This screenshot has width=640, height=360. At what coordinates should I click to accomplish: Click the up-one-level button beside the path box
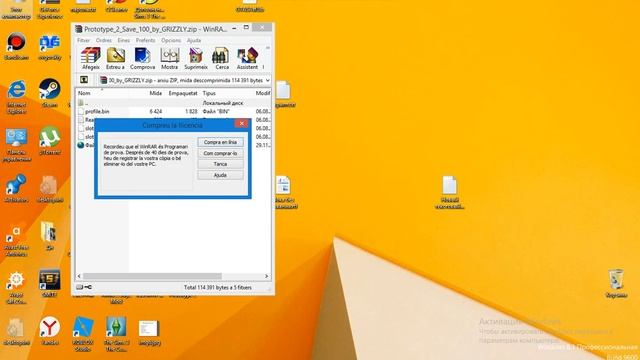[x=84, y=80]
